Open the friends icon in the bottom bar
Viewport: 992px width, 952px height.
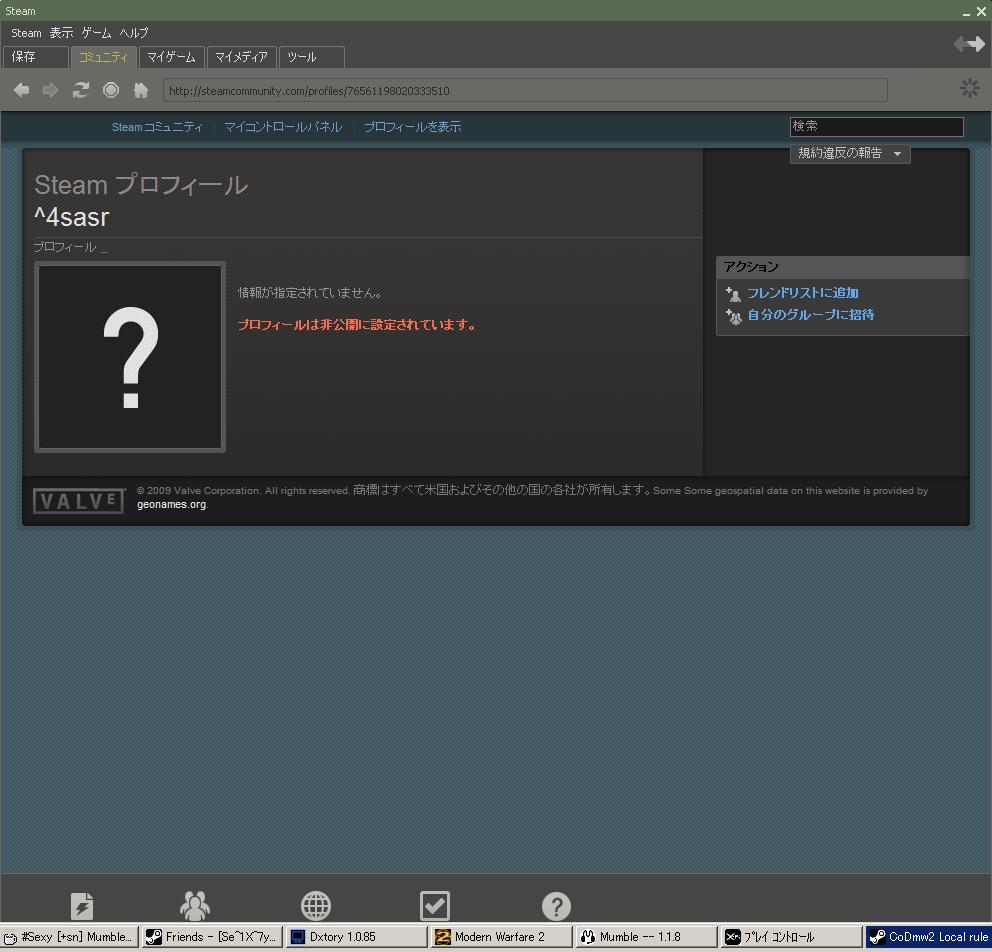195,906
